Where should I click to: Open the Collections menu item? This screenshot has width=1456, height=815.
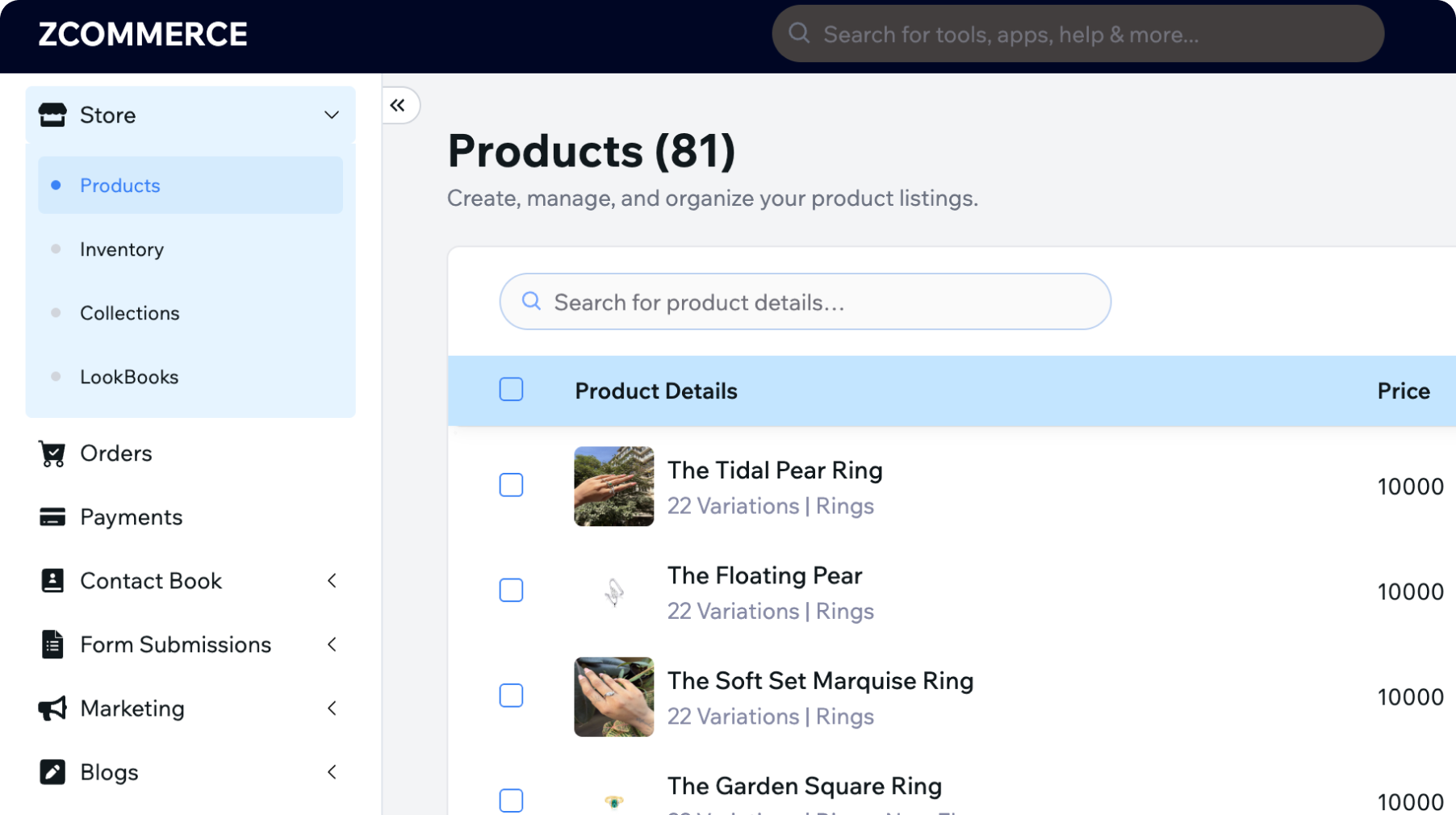tap(190, 313)
